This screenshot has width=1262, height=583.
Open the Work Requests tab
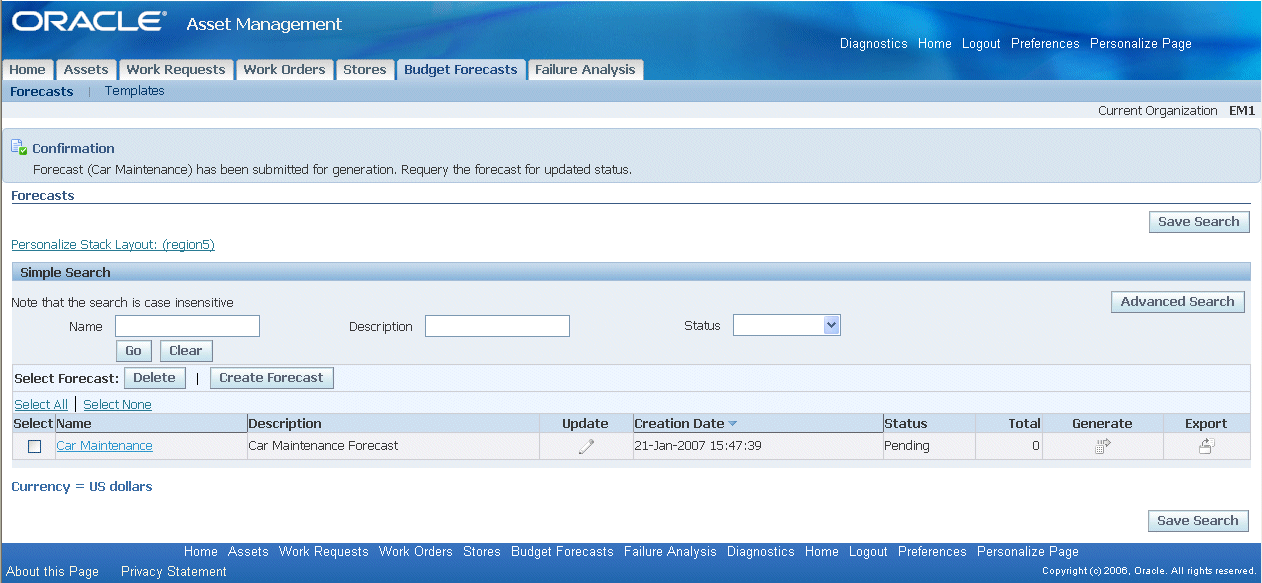(176, 70)
